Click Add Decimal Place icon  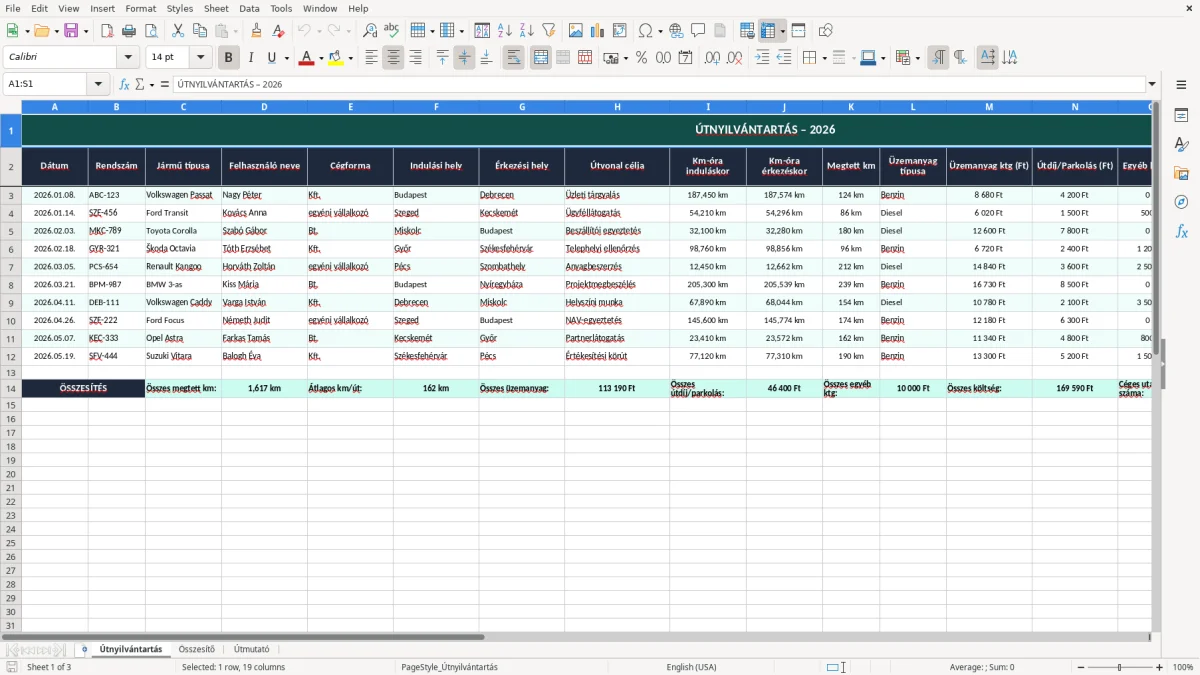[712, 58]
